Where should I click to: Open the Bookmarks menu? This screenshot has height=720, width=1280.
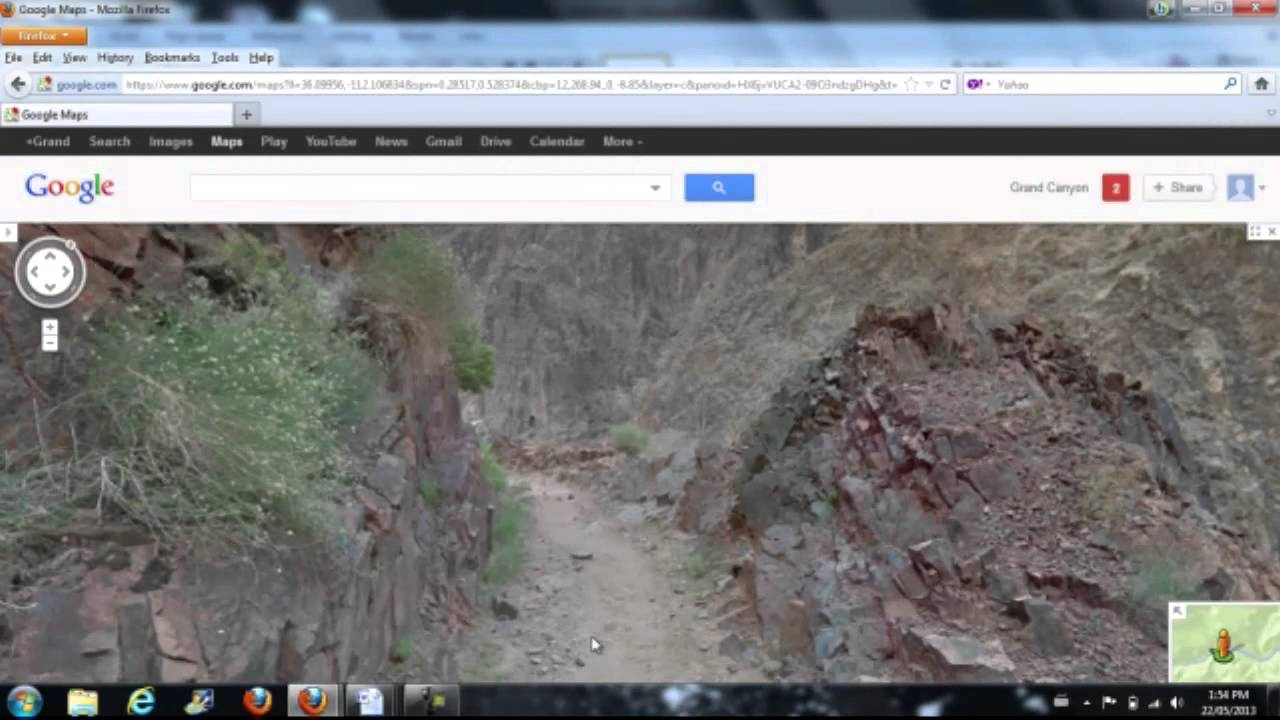point(172,57)
